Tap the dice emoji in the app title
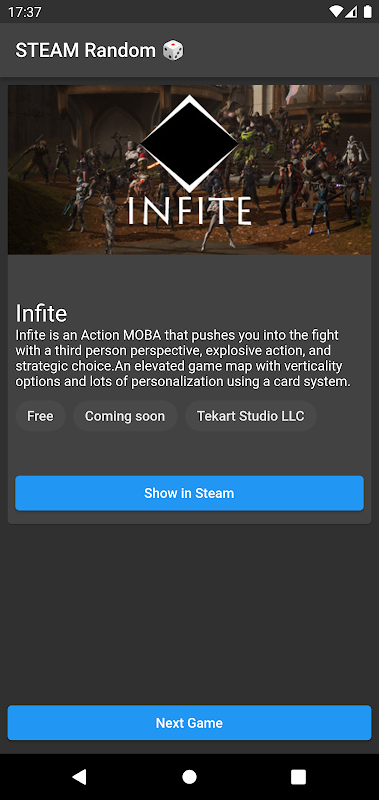The height and width of the screenshot is (800, 379). [x=173, y=51]
